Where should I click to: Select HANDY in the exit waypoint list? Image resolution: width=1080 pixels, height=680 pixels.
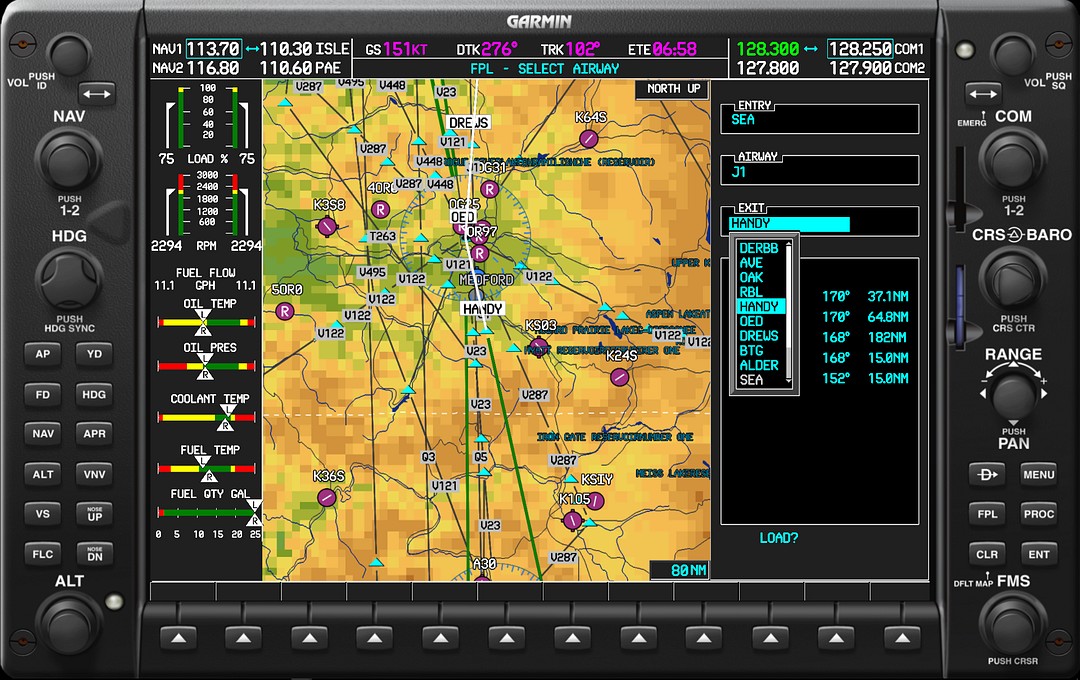tap(760, 307)
